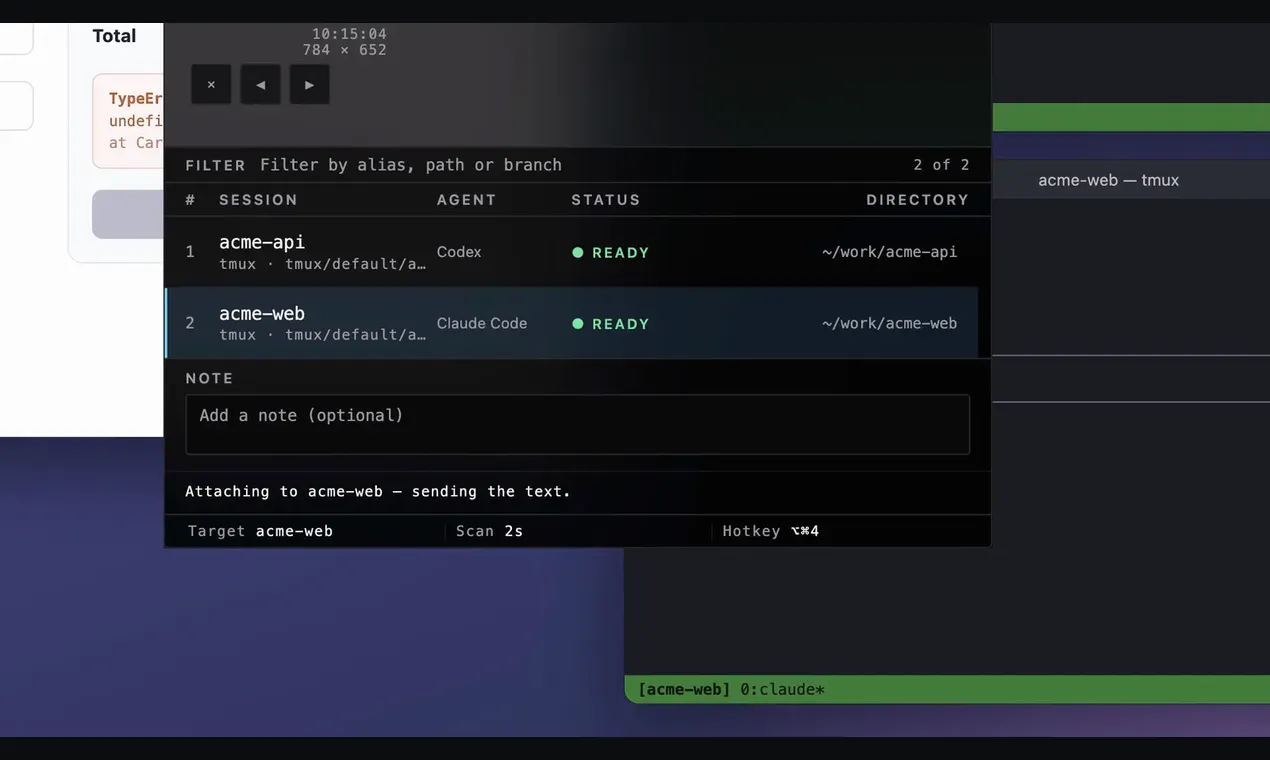The width and height of the screenshot is (1270, 760).
Task: Click the green status dot in the acme-web row
Action: pos(577,324)
